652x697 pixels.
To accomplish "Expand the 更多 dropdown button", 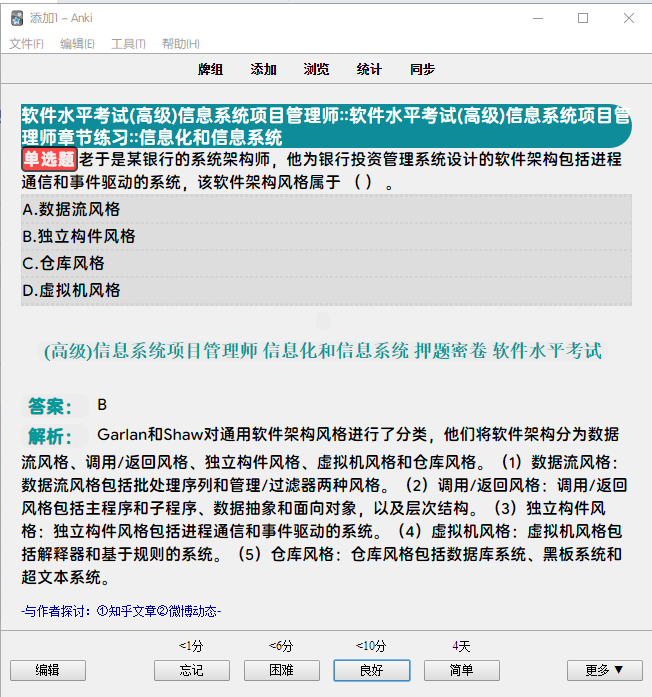I will tap(604, 670).
